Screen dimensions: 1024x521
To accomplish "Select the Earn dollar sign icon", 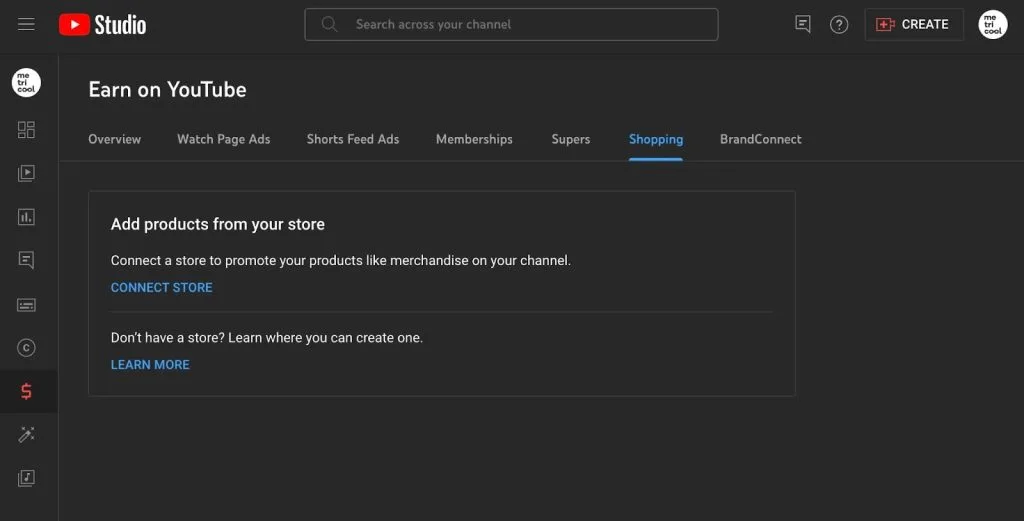I will tap(26, 391).
